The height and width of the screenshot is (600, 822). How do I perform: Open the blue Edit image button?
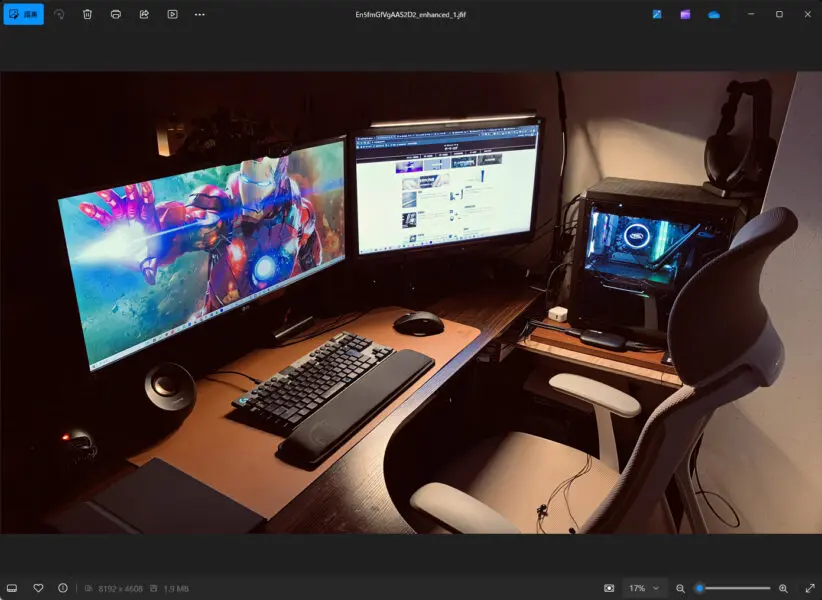click(x=24, y=14)
